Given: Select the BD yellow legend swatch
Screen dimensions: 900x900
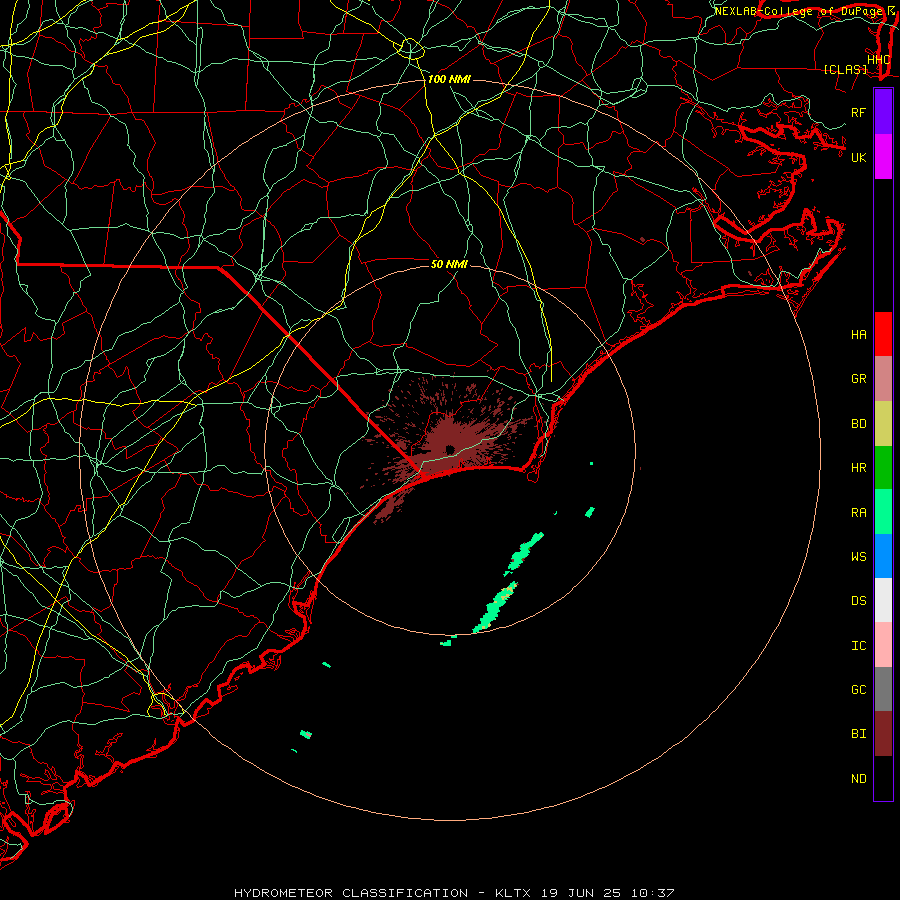Looking at the screenshot, I should (883, 424).
